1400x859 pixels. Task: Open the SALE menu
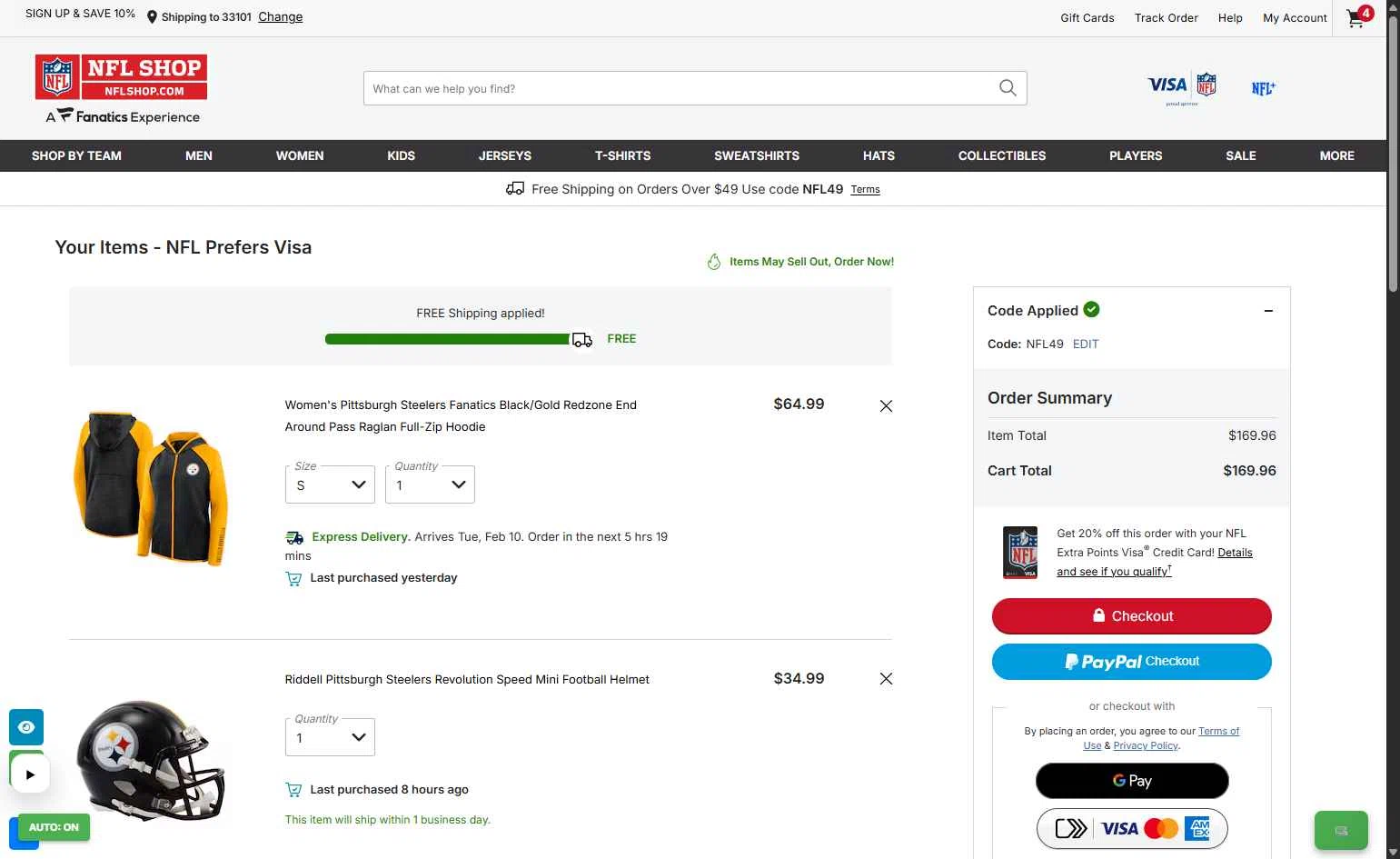click(1241, 155)
